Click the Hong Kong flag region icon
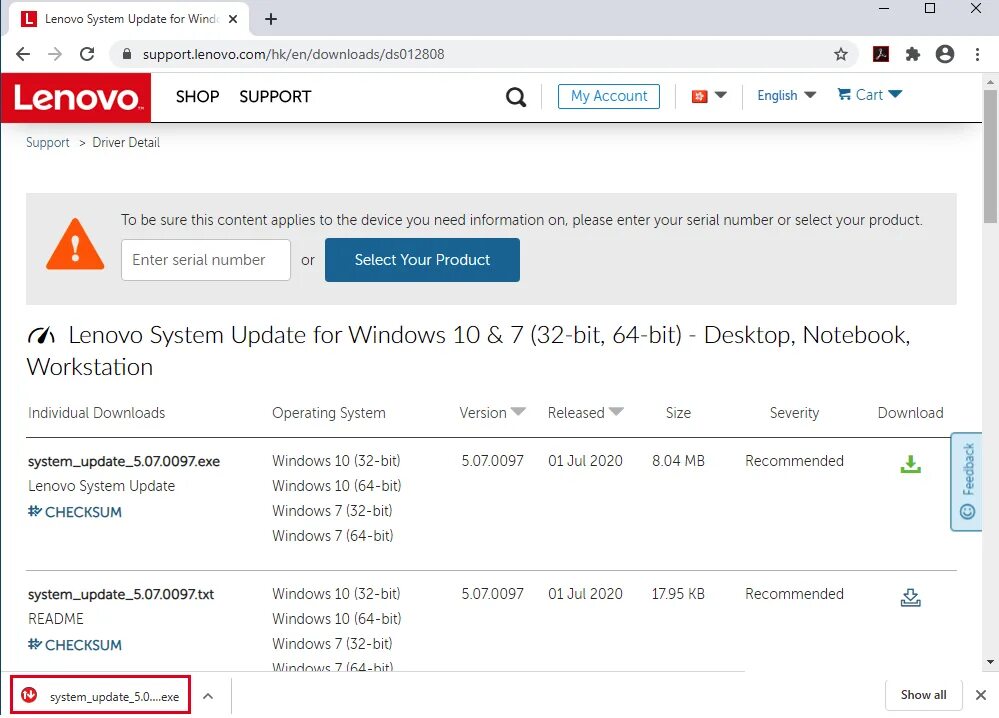The image size is (999, 718). pyautogui.click(x=700, y=96)
